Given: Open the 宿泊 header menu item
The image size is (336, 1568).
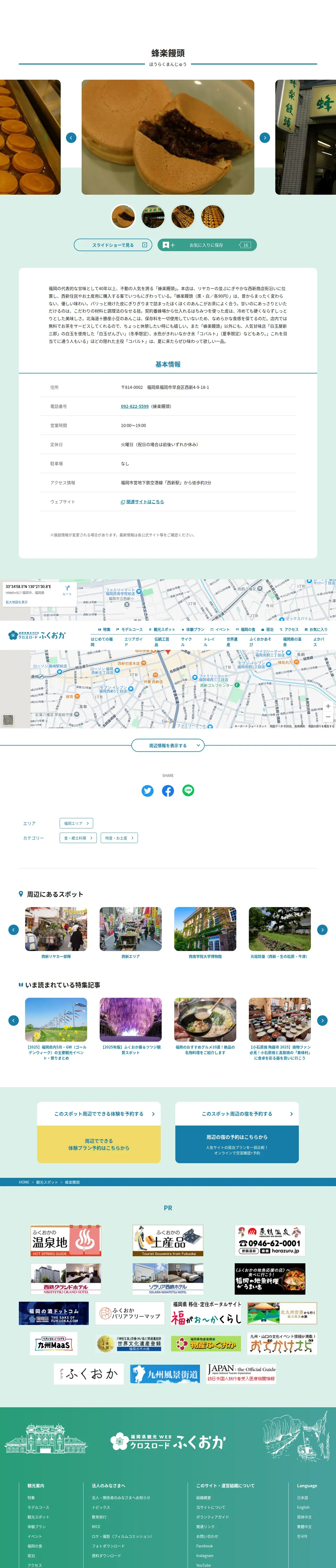Looking at the screenshot, I should 267,629.
